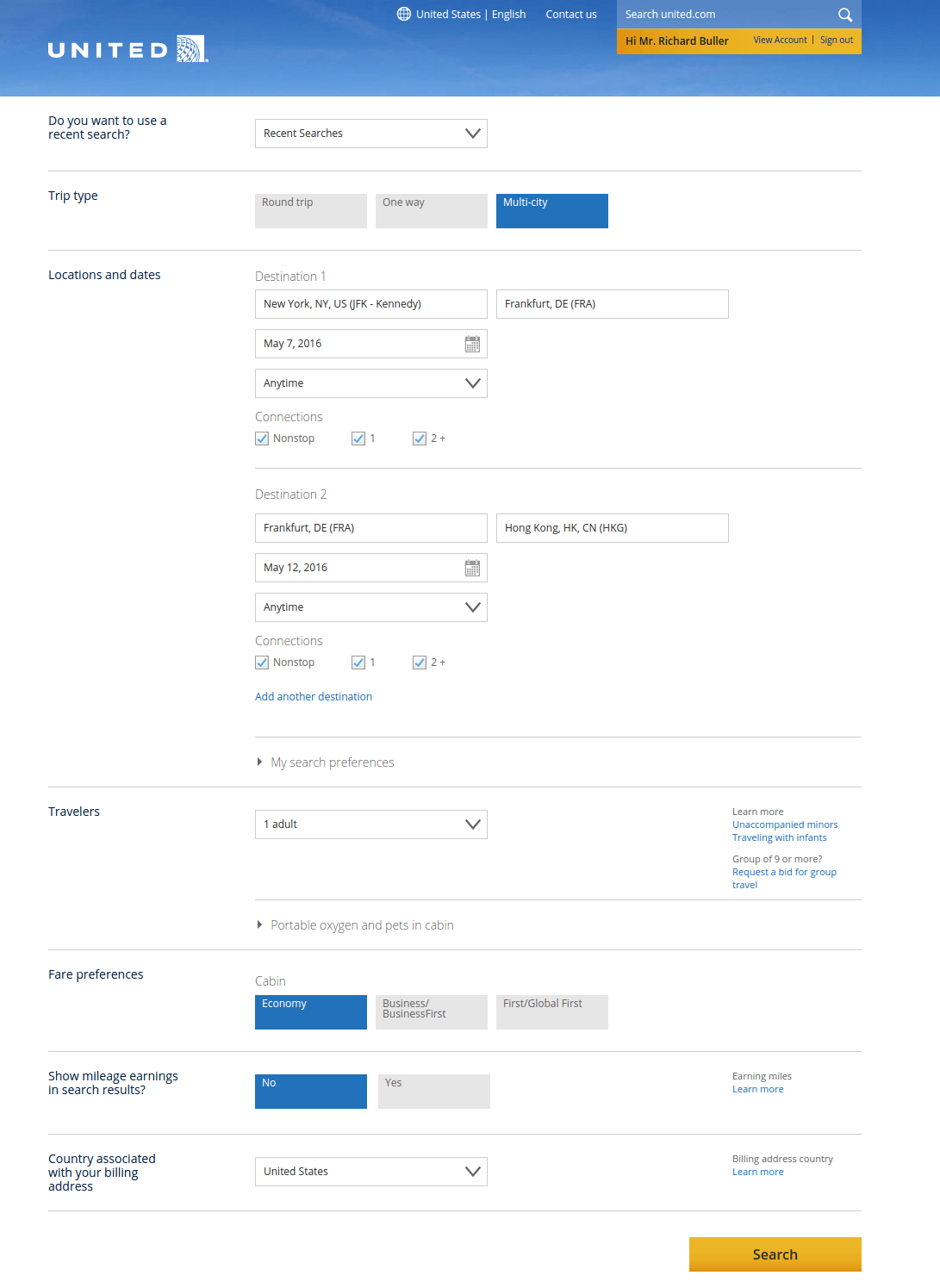The width and height of the screenshot is (940, 1288).
Task: Click Learn more under Earning miles
Action: coord(758,1089)
